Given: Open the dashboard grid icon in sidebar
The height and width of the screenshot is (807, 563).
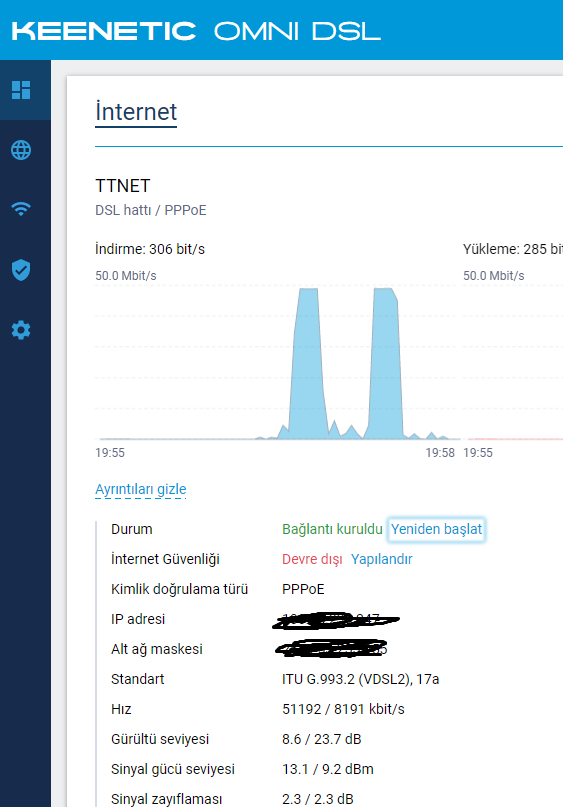Looking at the screenshot, I should coord(21,90).
